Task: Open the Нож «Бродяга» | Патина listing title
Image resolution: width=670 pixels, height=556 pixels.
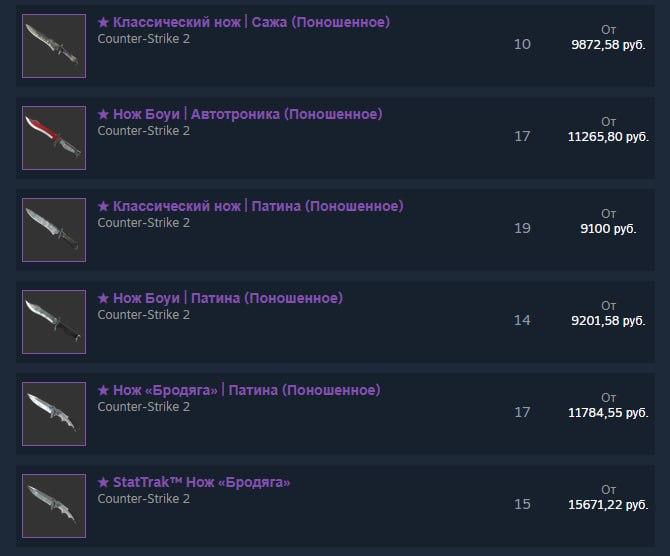Action: pos(239,390)
